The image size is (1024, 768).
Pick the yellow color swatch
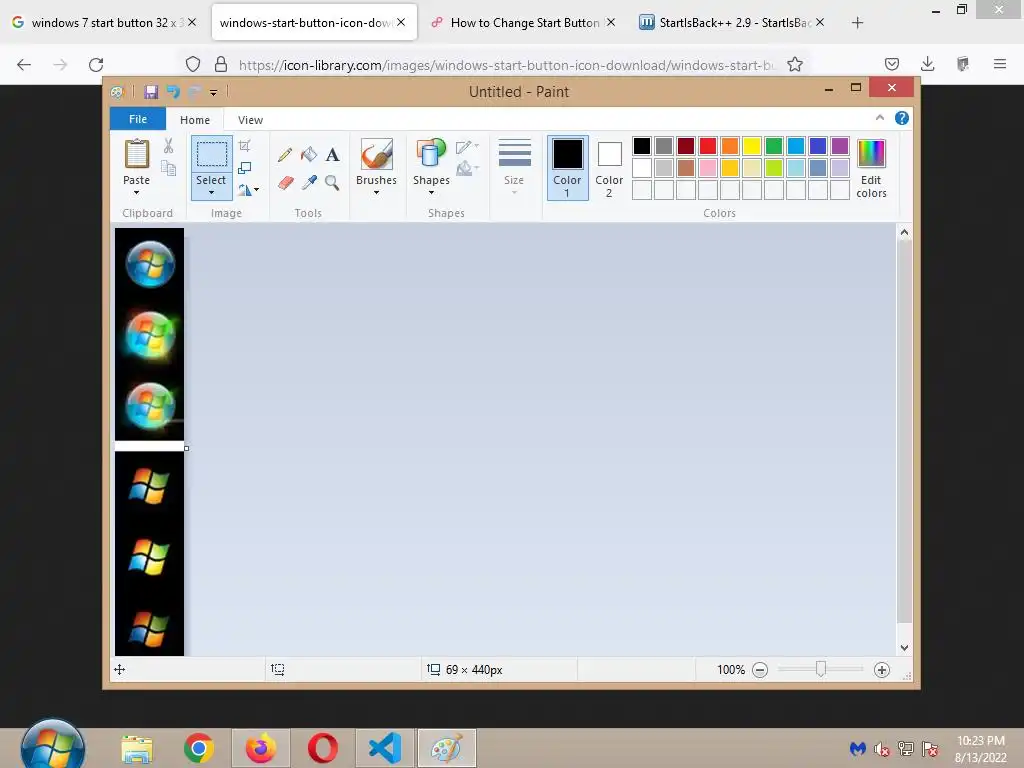pos(752,146)
